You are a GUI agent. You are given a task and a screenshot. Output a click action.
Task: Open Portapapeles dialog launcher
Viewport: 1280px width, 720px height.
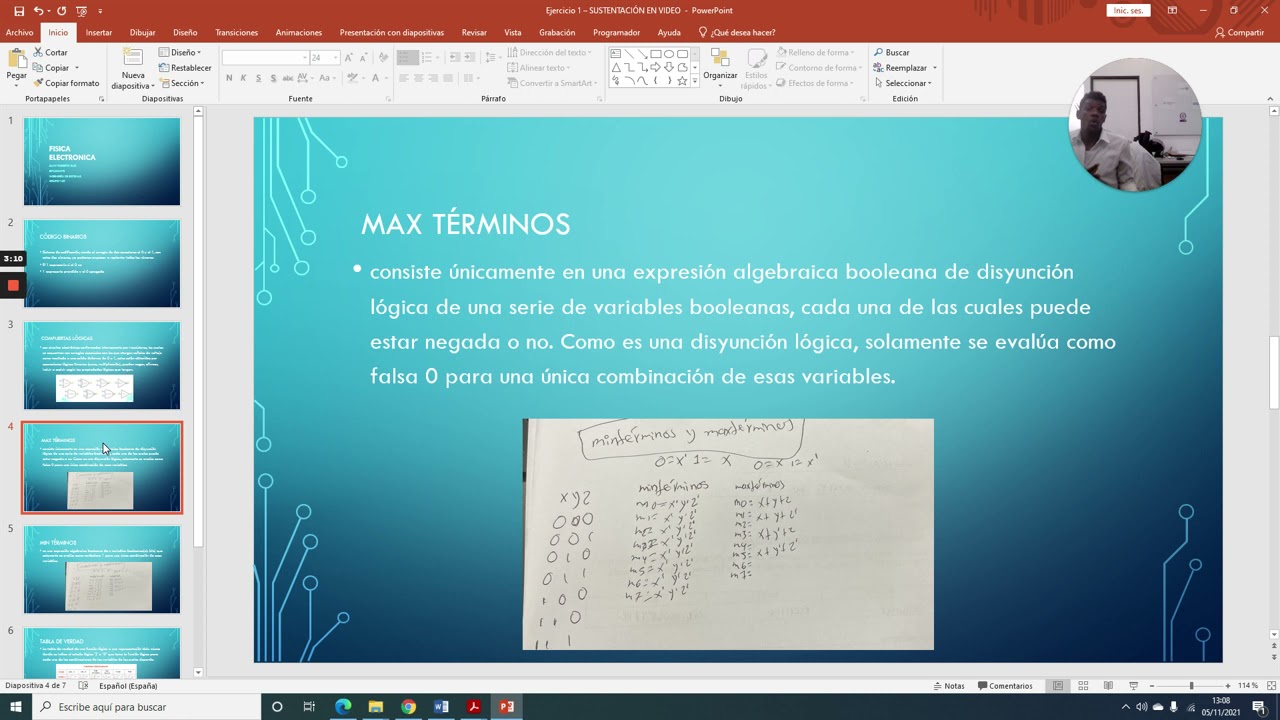(101, 99)
